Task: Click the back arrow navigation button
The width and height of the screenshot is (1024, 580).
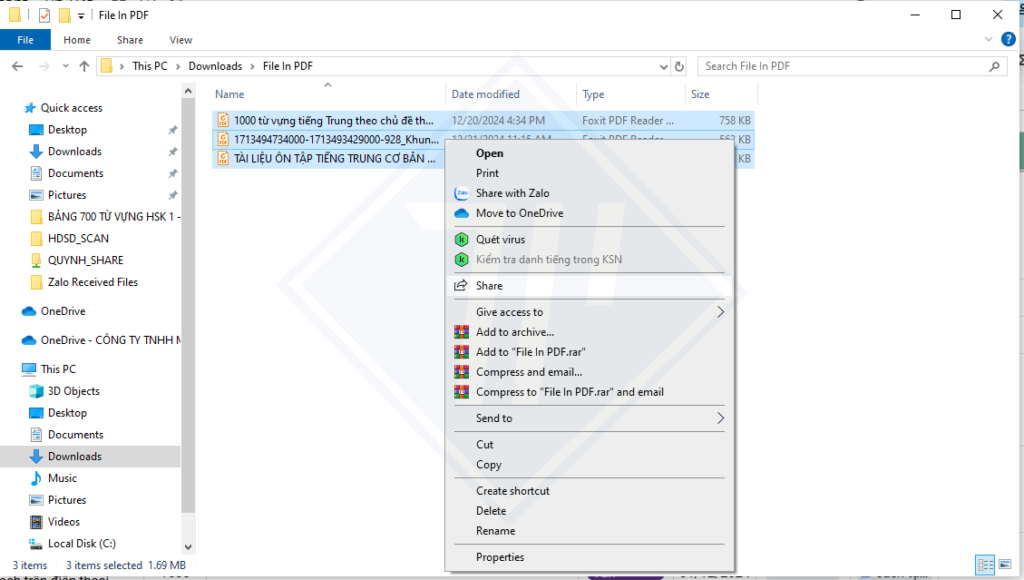Action: (17, 67)
